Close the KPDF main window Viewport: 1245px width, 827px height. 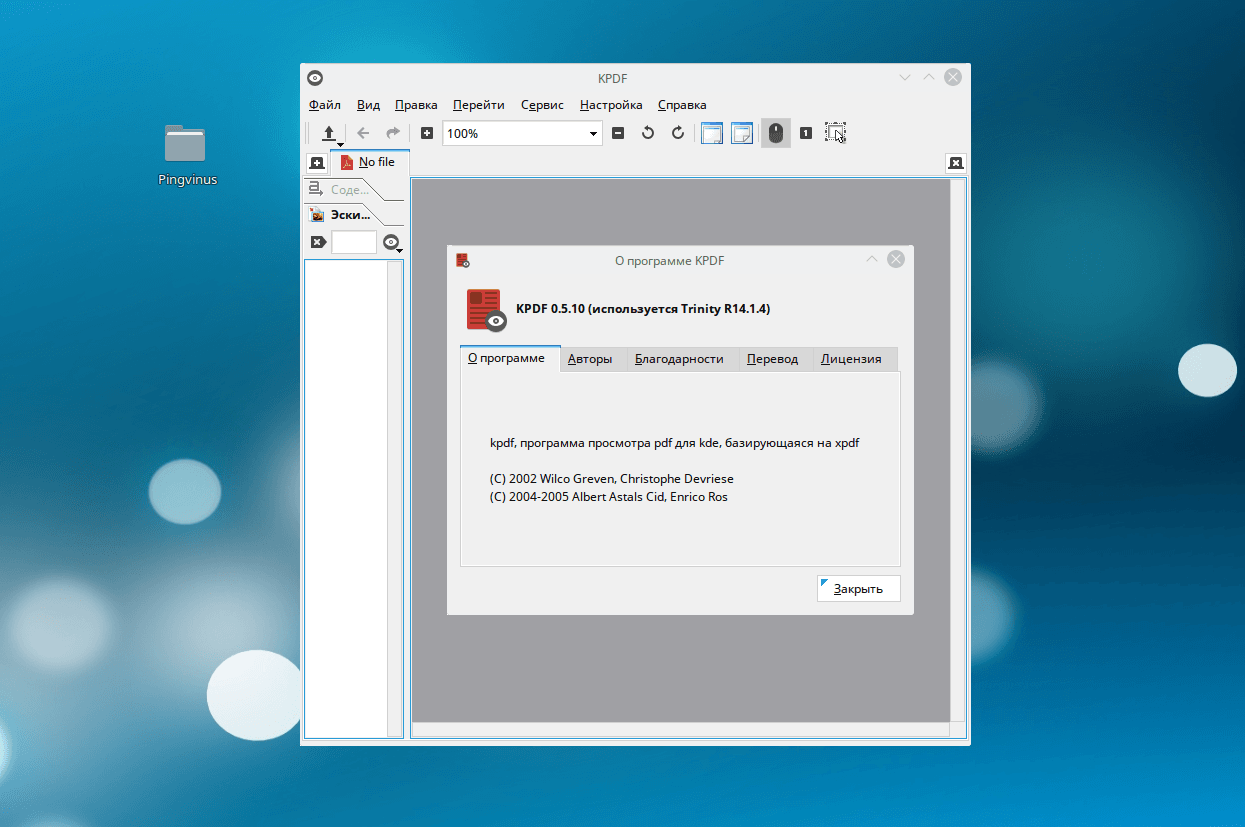[x=953, y=77]
